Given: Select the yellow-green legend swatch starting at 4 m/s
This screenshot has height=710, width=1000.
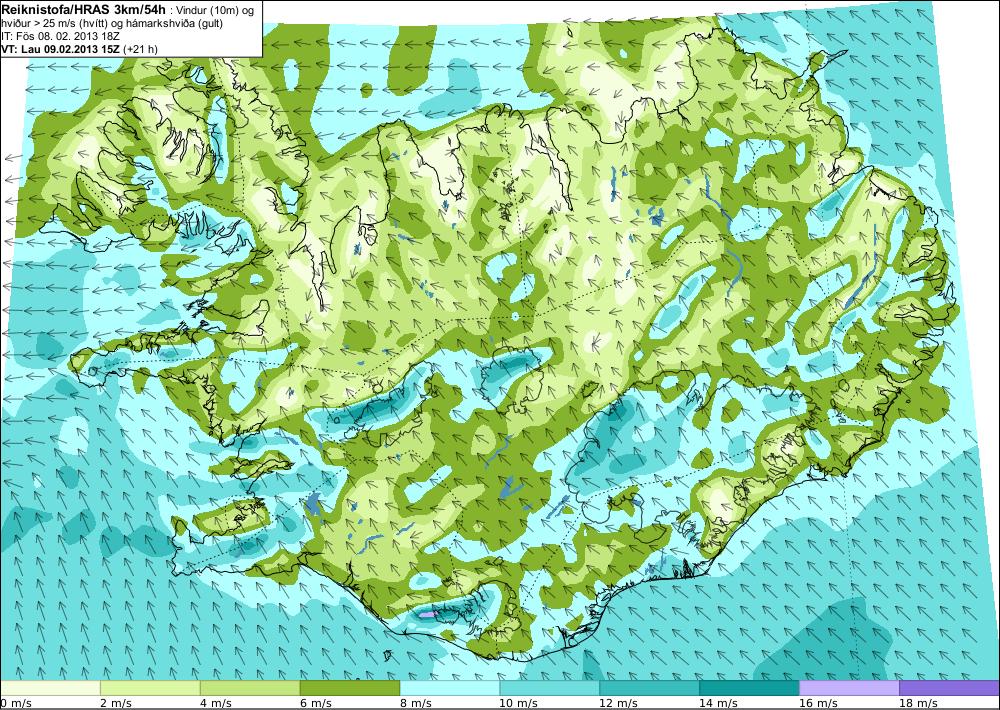Looking at the screenshot, I should pyautogui.click(x=250, y=688).
